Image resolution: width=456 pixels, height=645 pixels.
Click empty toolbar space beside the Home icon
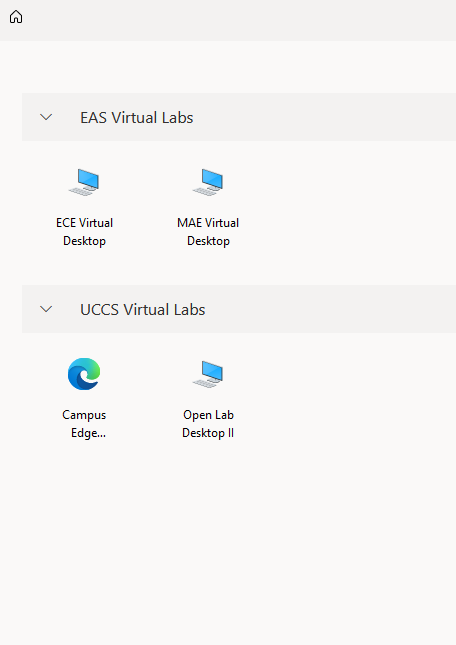click(238, 19)
